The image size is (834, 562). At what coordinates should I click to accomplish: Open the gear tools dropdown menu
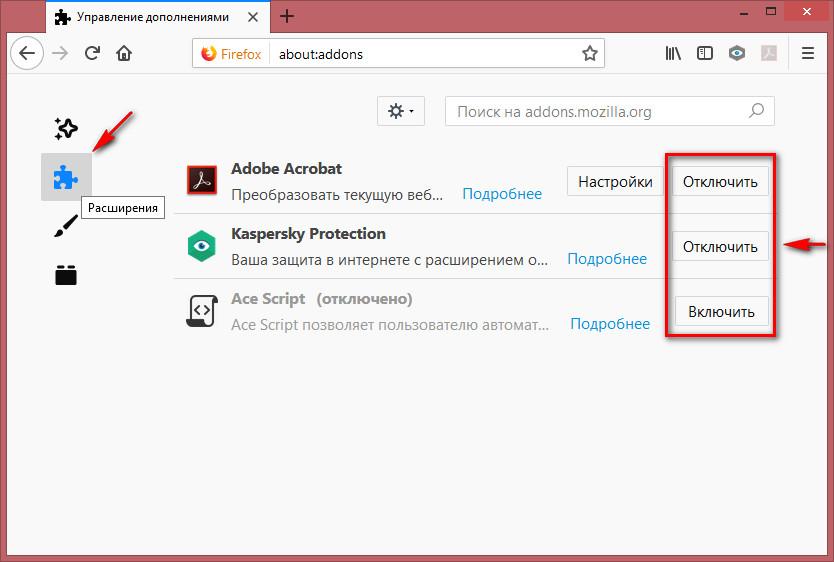[401, 111]
